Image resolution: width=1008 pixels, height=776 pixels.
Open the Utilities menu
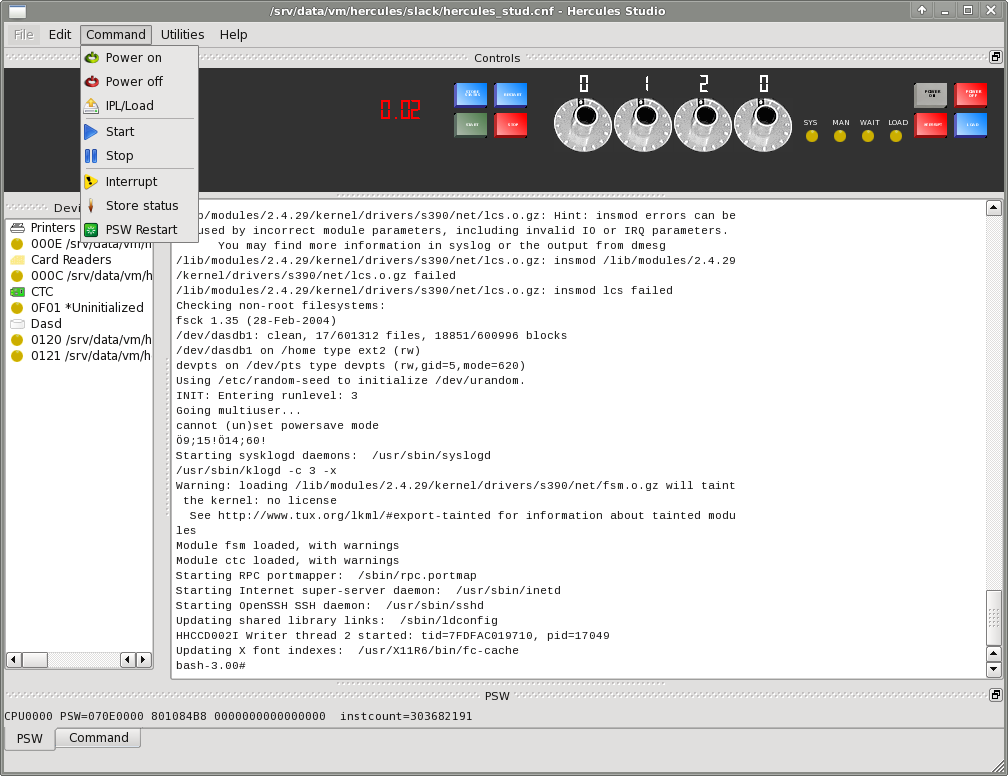coord(183,35)
